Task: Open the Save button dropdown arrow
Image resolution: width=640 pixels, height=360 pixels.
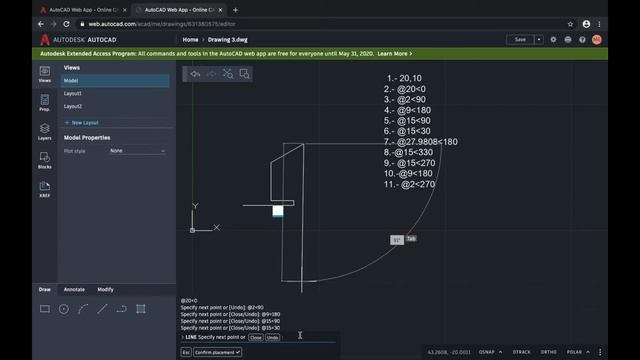Action: coord(539,40)
